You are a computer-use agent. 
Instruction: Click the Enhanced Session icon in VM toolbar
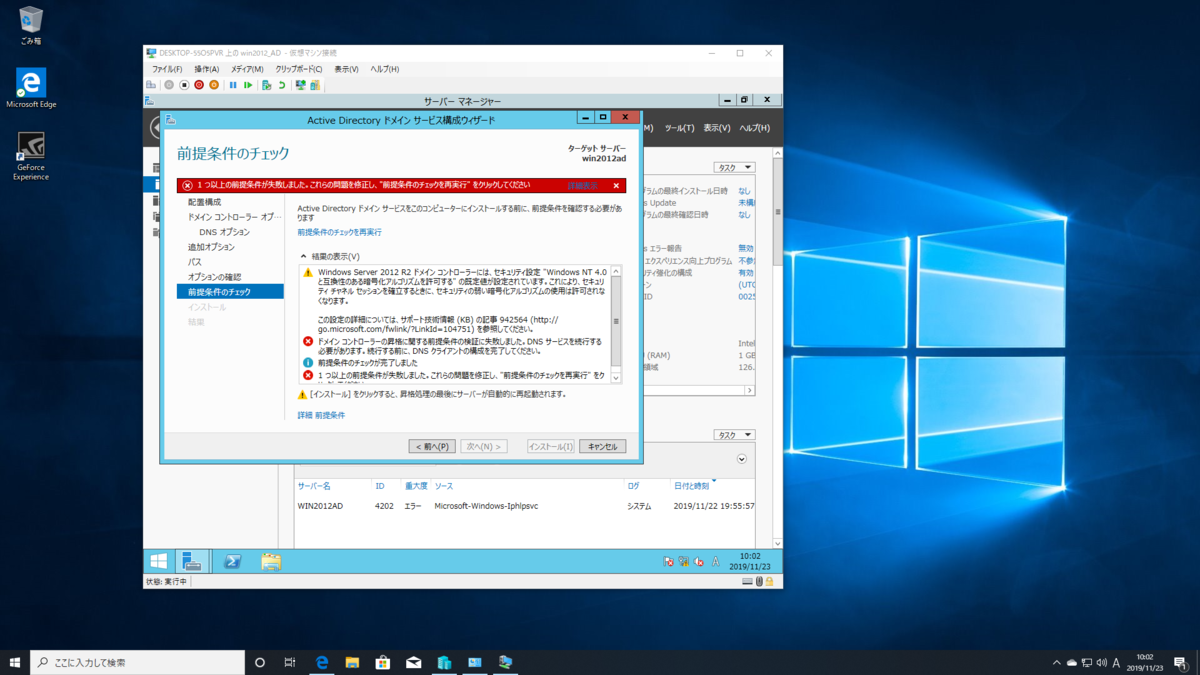click(300, 85)
